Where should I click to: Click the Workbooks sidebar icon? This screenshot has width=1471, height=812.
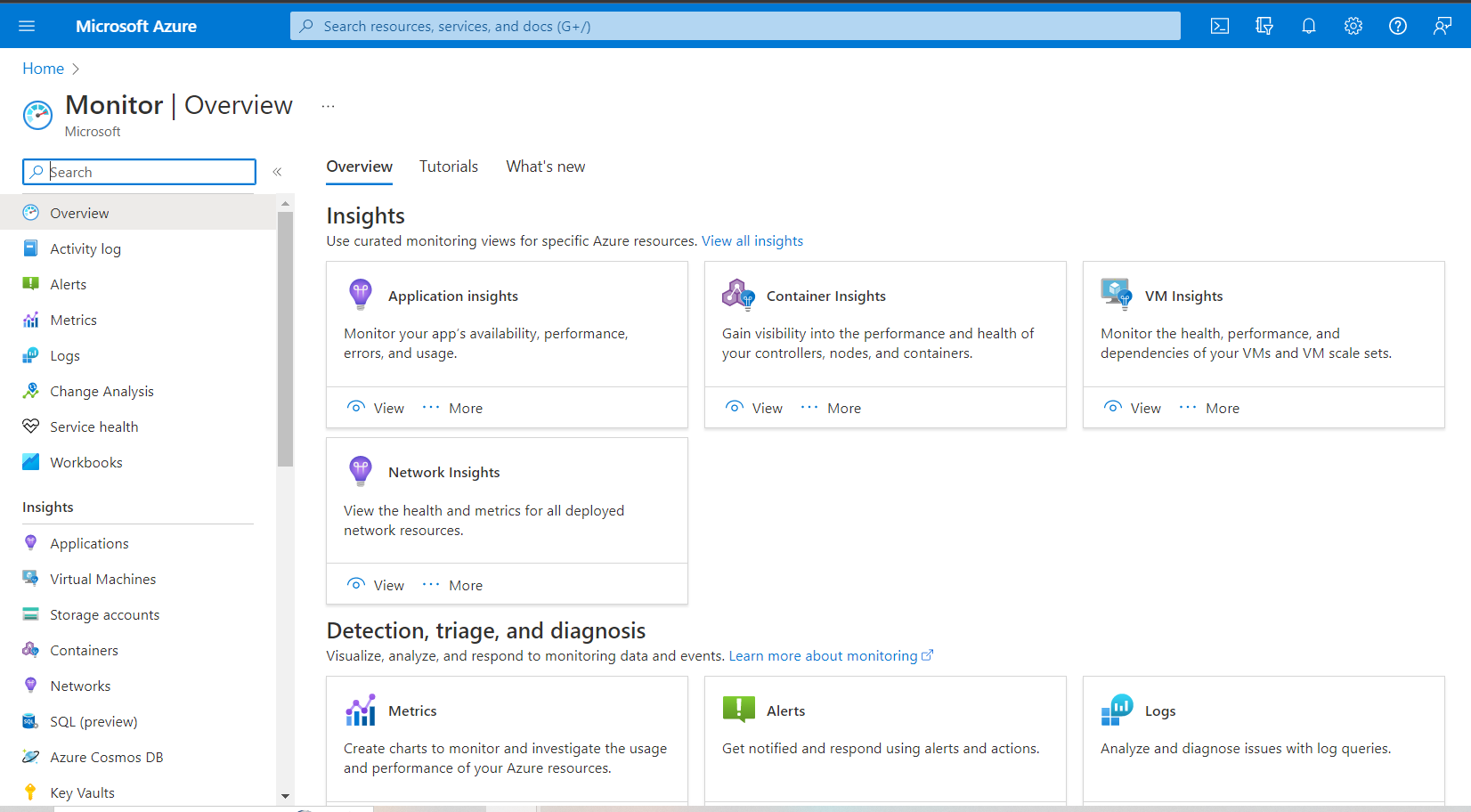(x=30, y=462)
